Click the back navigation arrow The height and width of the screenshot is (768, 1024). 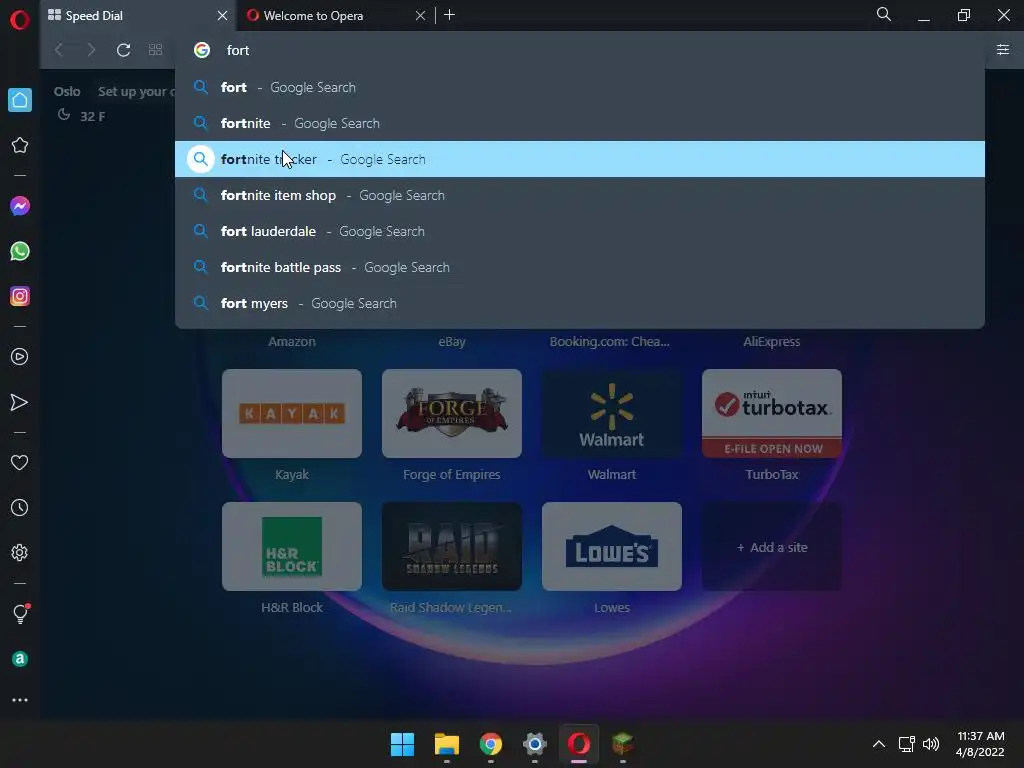(59, 50)
